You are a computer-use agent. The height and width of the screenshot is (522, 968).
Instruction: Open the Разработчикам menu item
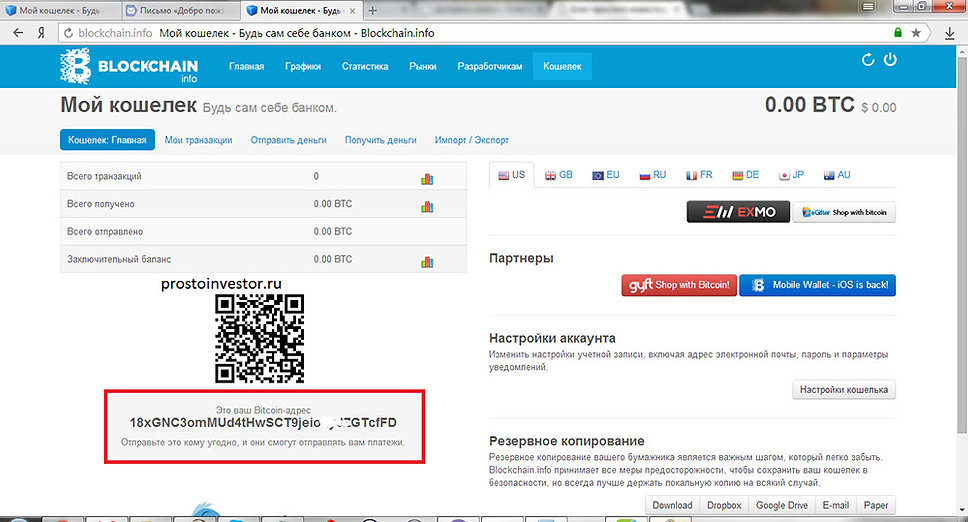(x=490, y=67)
